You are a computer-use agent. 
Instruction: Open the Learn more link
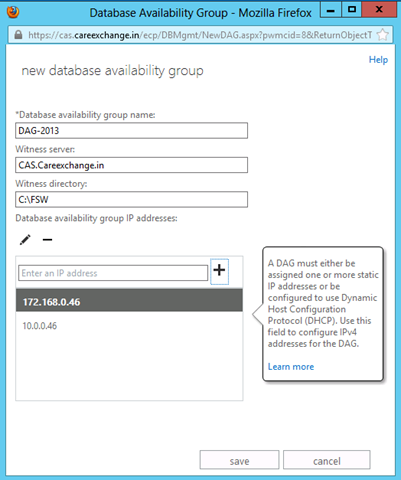(291, 367)
